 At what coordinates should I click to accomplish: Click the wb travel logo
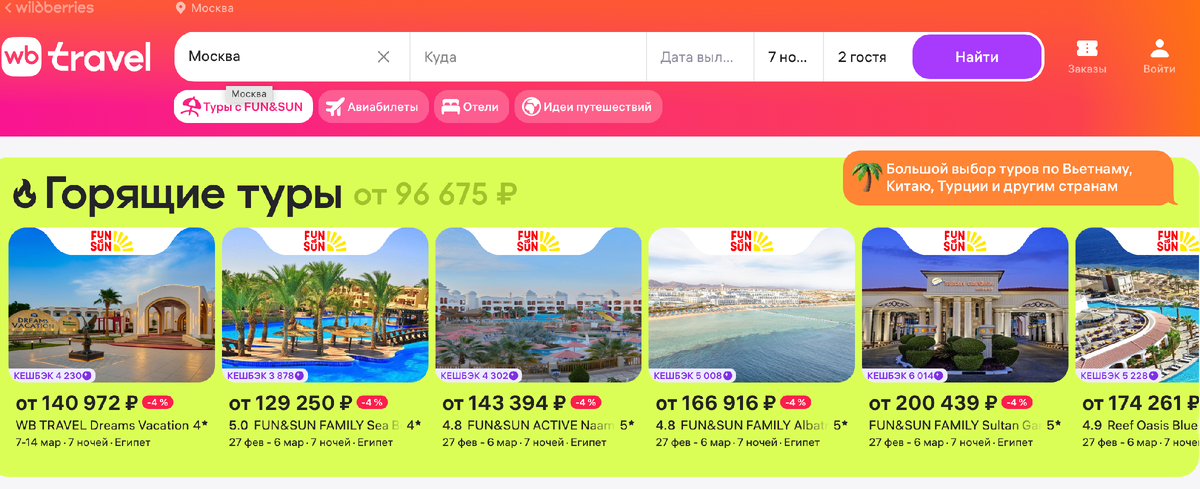(76, 57)
